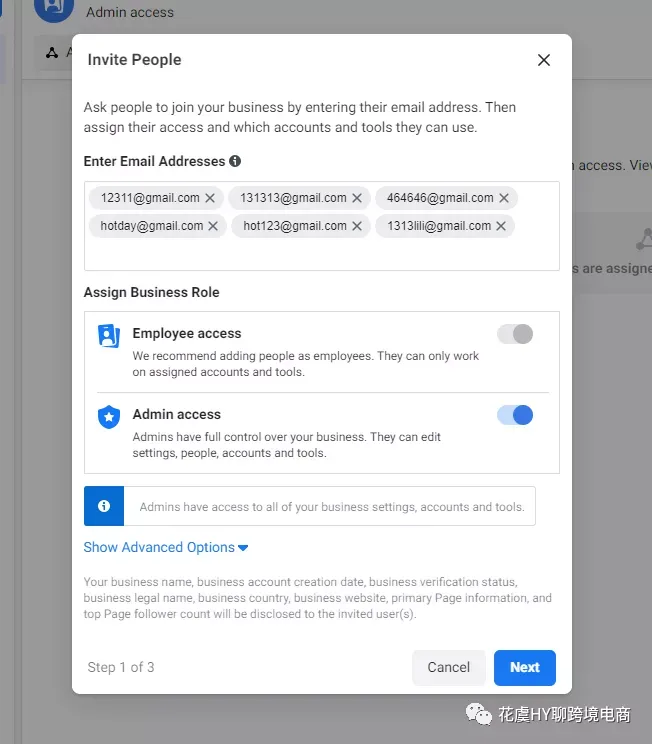This screenshot has height=744, width=652.
Task: Remove hotday@gmail.com email chip
Action: 213,226
